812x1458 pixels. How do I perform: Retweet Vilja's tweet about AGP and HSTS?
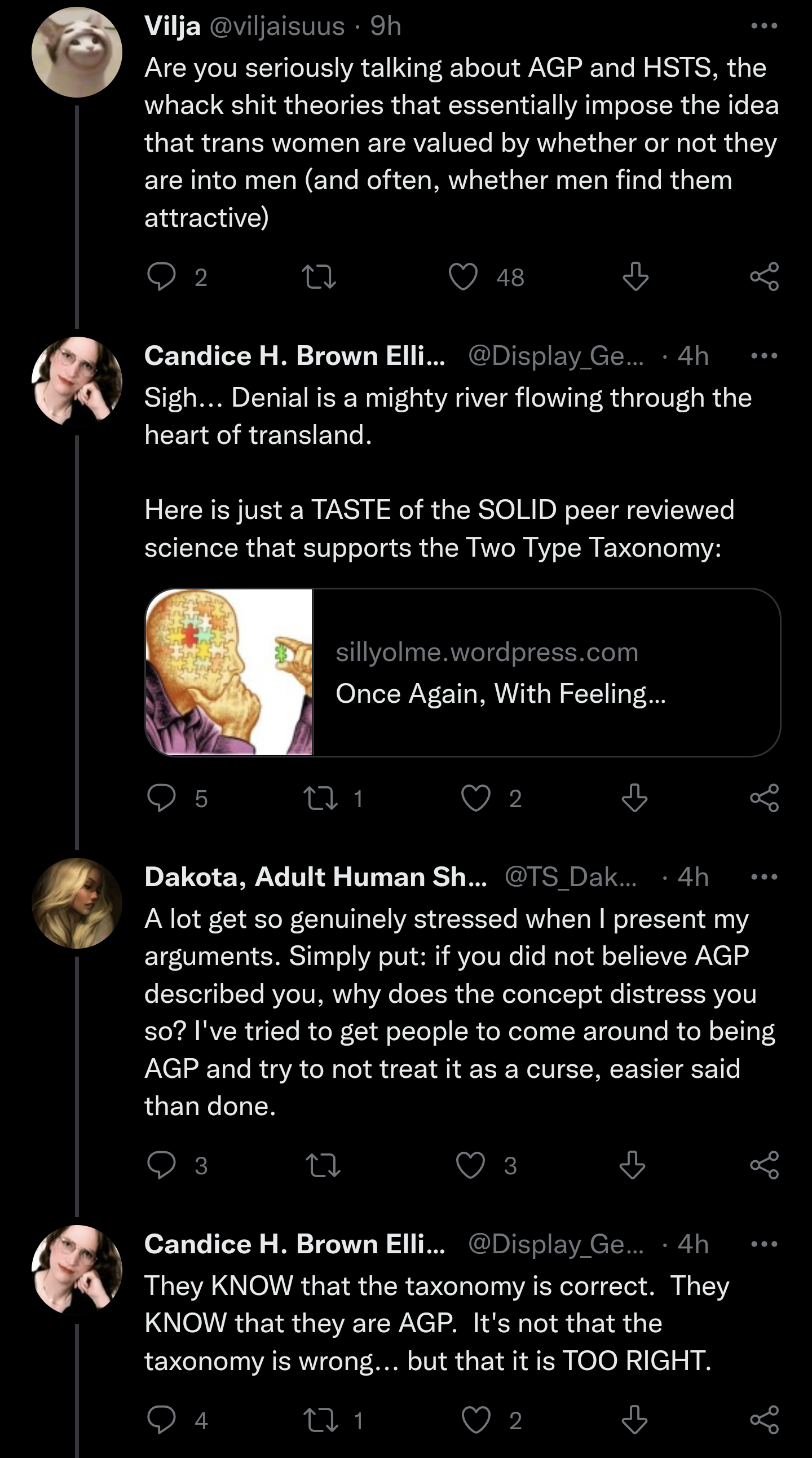point(319,277)
